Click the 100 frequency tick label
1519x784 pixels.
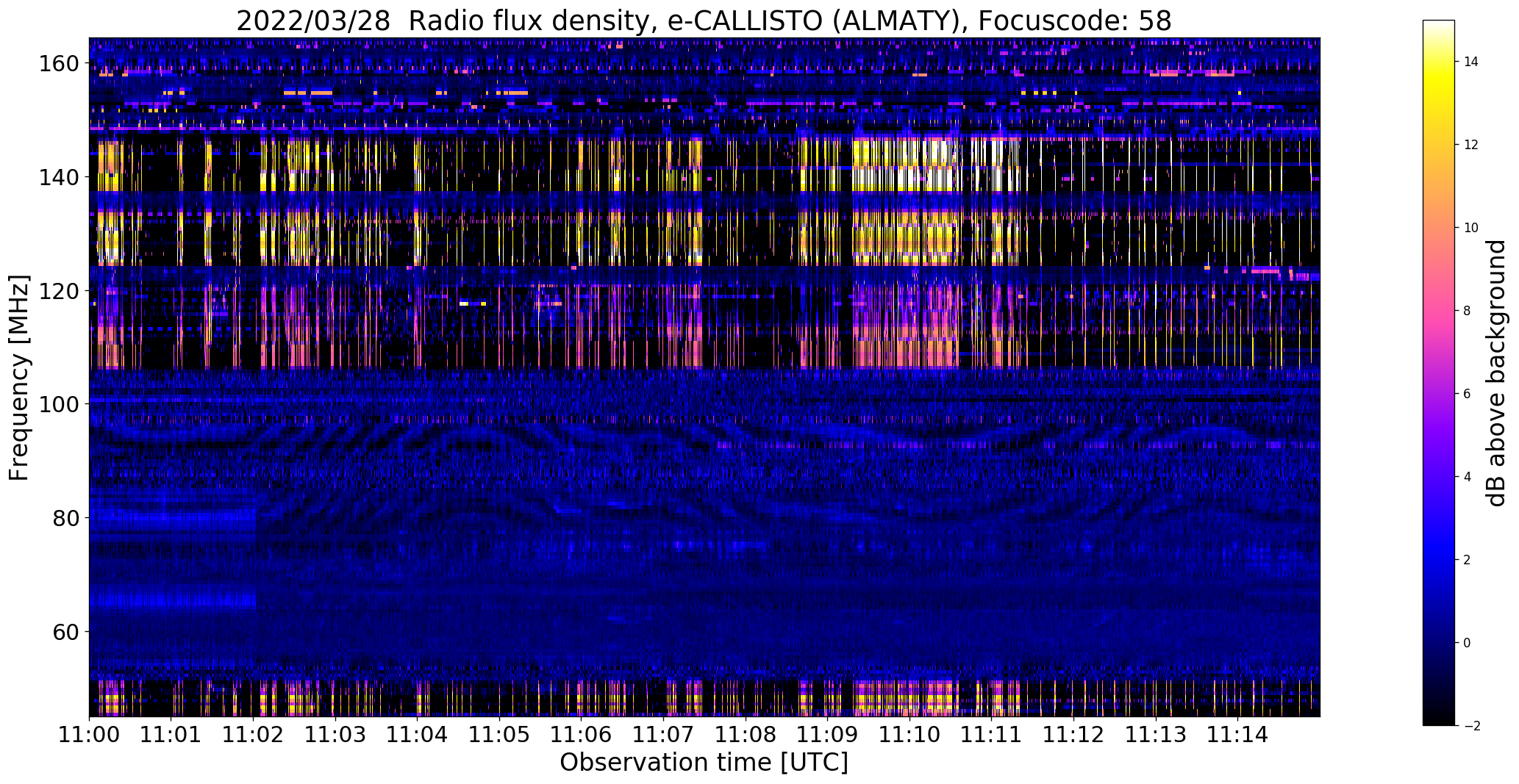click(58, 404)
